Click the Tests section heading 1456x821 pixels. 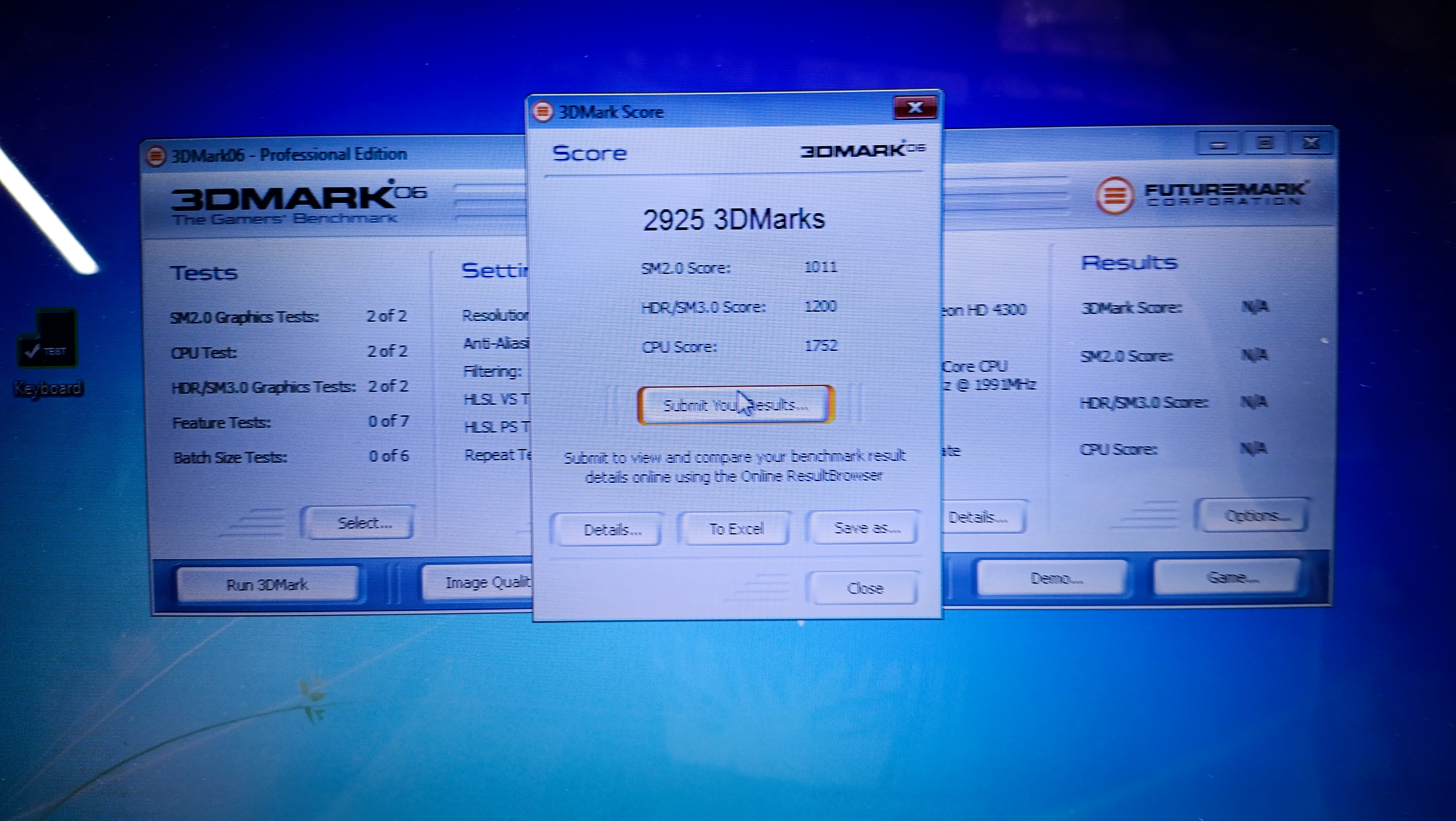click(203, 273)
